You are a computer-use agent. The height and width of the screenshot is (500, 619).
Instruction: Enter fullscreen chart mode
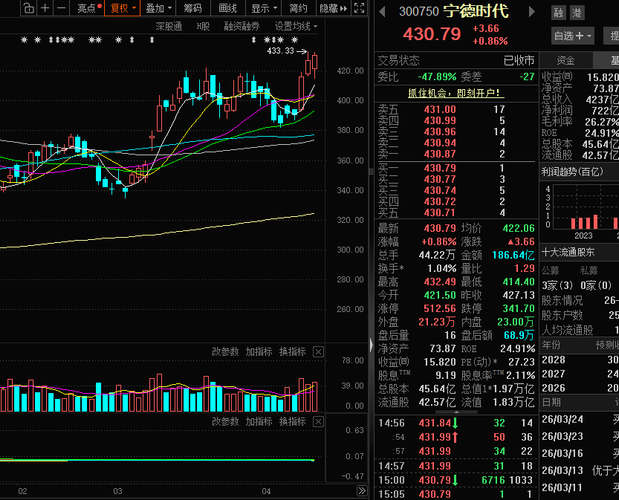(x=359, y=8)
